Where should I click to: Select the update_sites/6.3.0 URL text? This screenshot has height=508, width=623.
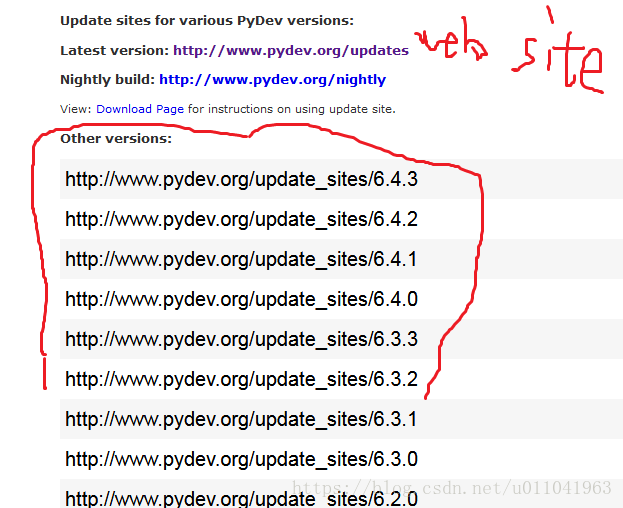[x=242, y=459]
